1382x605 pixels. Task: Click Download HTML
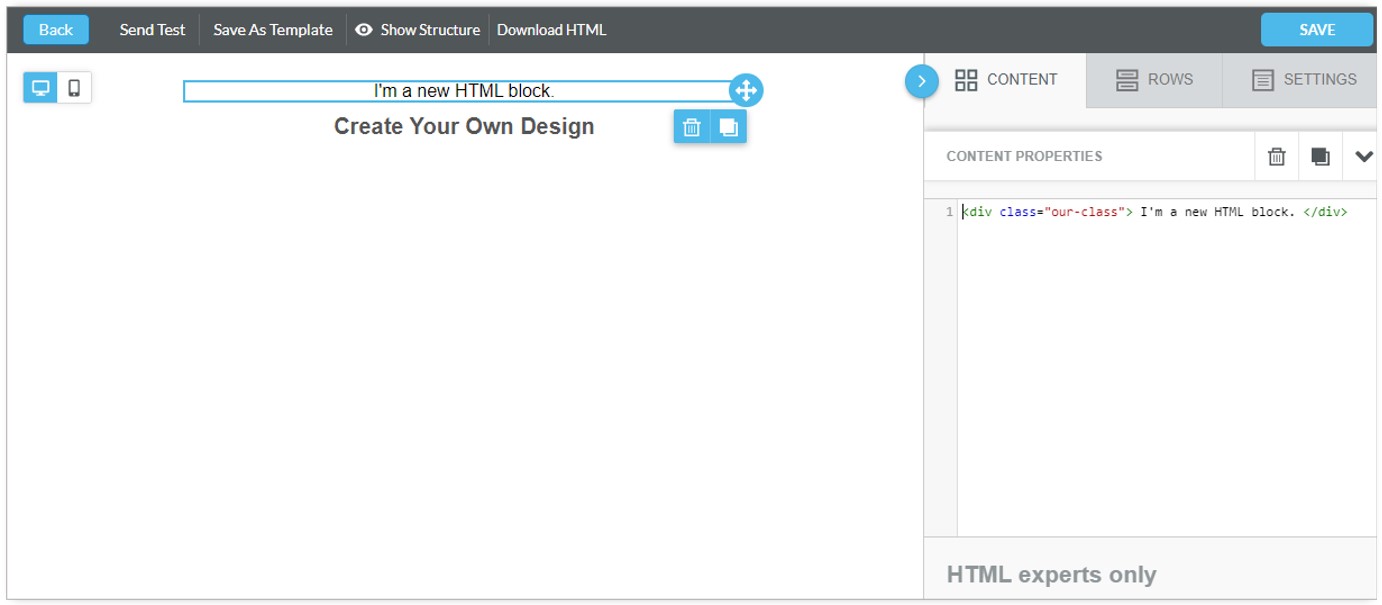coord(552,30)
